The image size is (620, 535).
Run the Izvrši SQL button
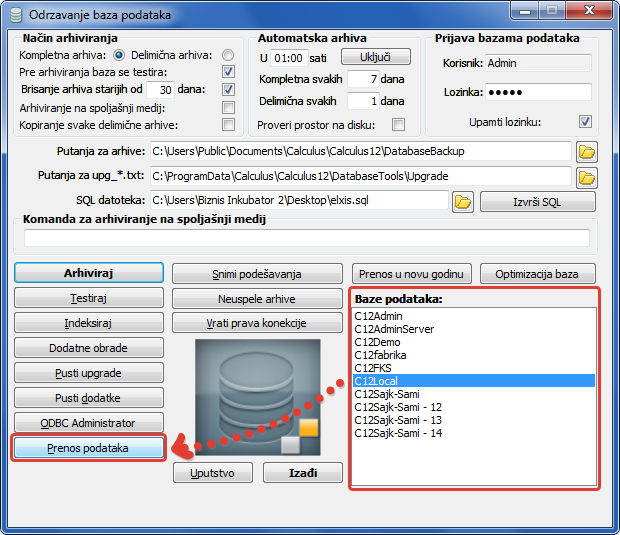[538, 202]
